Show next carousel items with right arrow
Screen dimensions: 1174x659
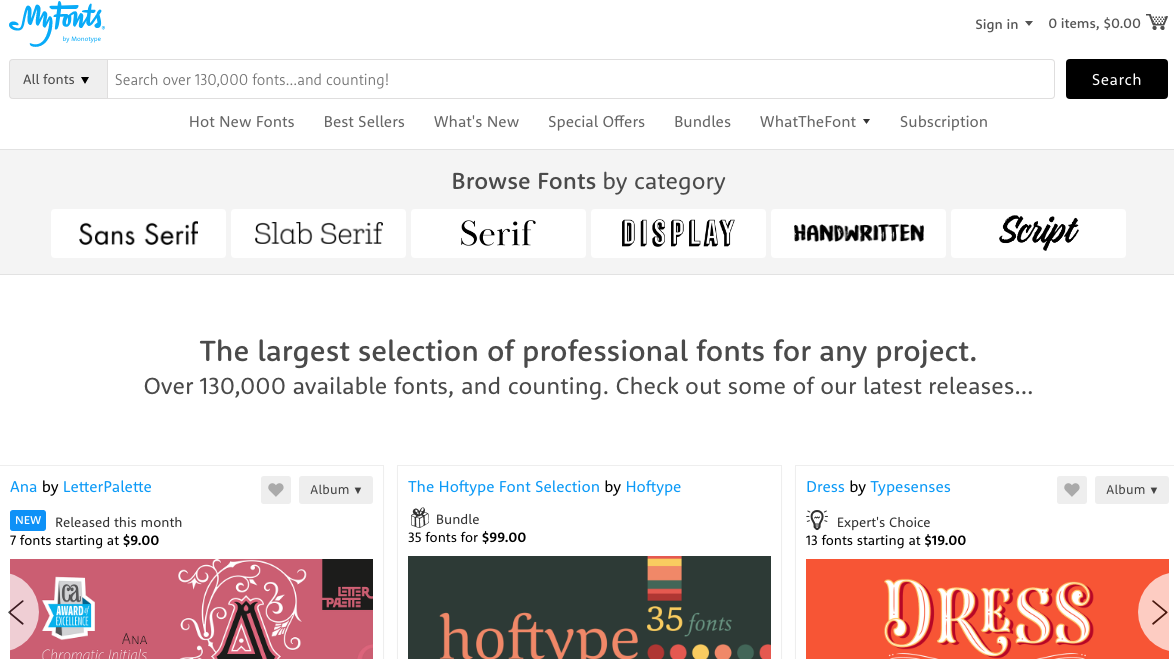click(x=1158, y=613)
